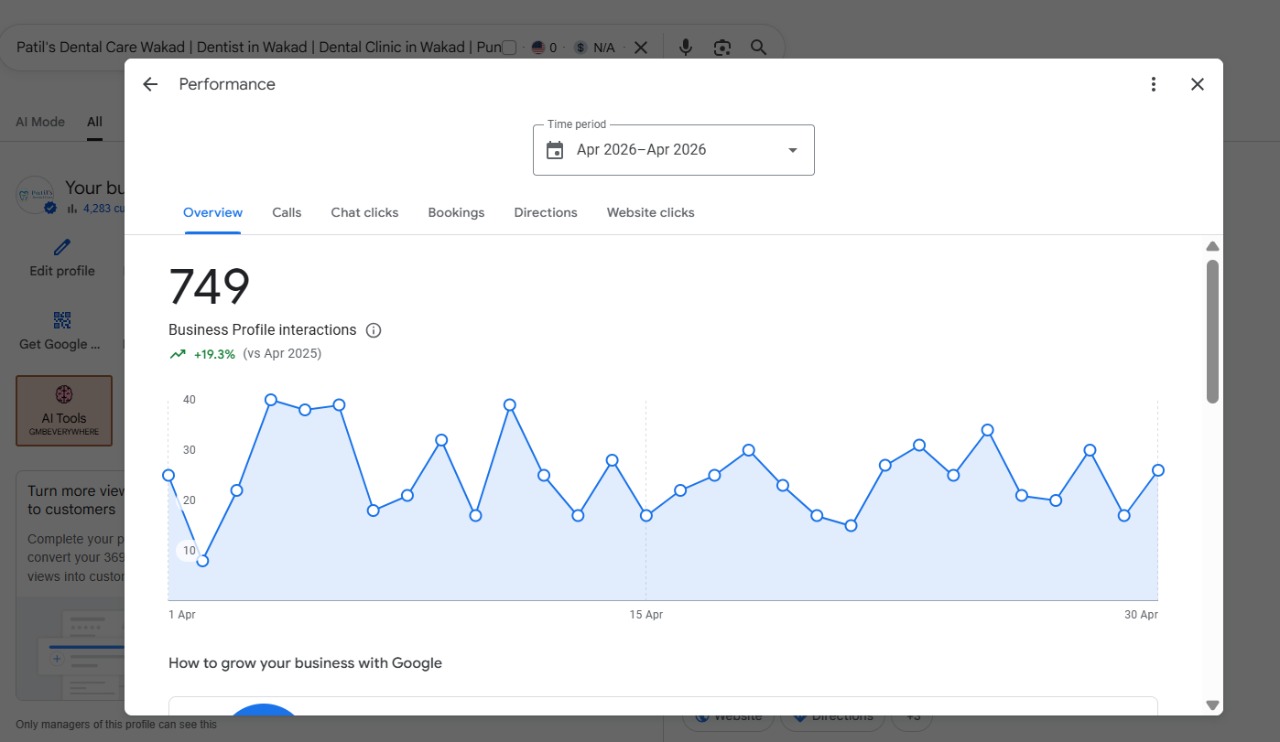
Task: Open the Website clicks tab
Action: (651, 213)
